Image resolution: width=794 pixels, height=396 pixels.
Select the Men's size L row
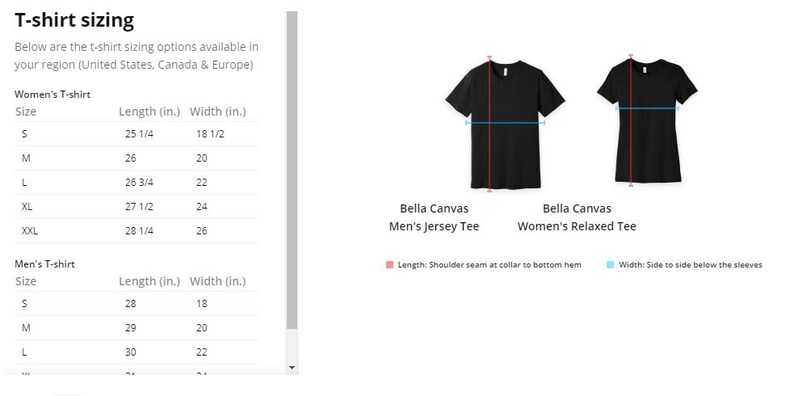(x=136, y=352)
